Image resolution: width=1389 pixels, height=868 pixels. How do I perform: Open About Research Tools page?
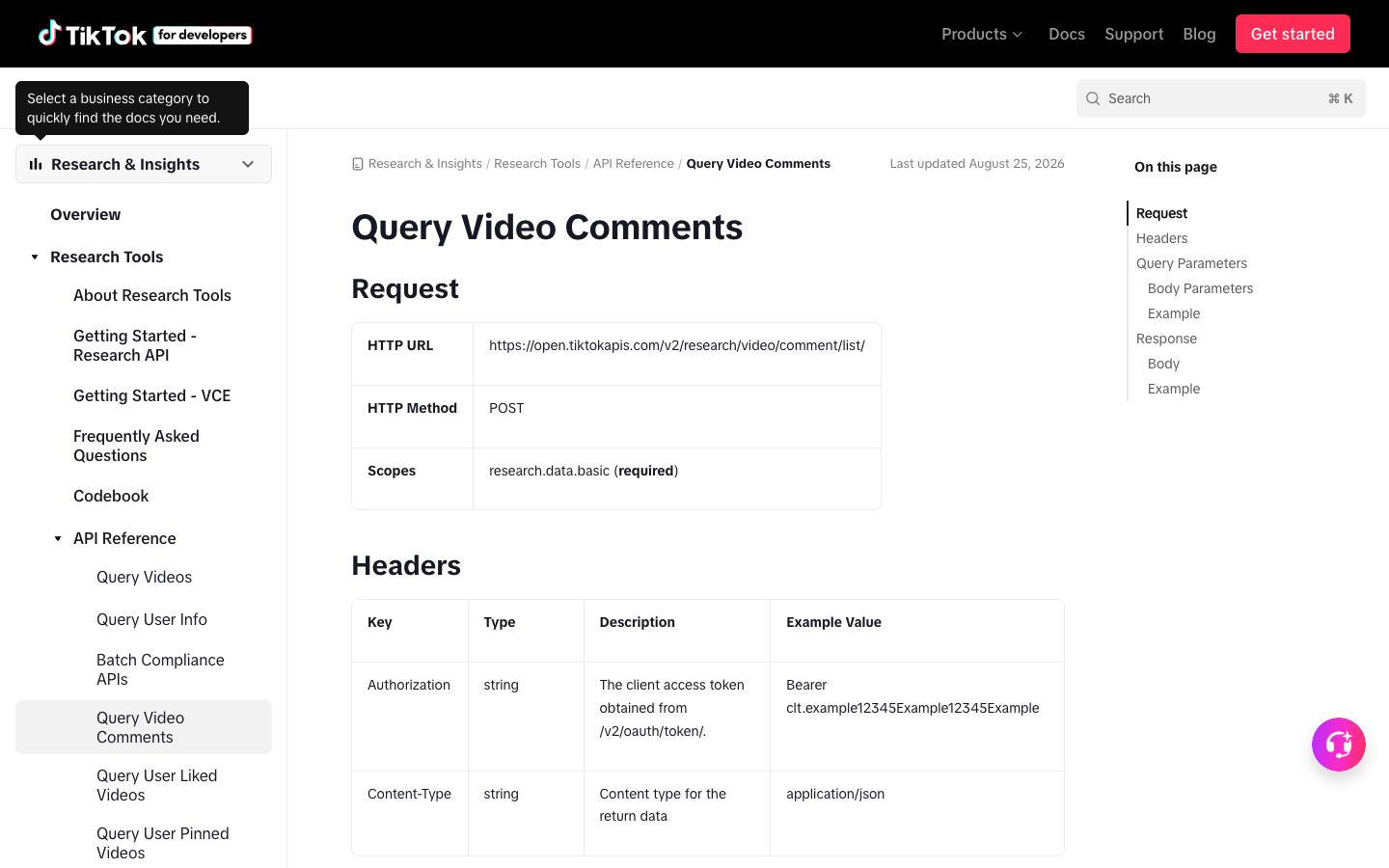point(152,295)
